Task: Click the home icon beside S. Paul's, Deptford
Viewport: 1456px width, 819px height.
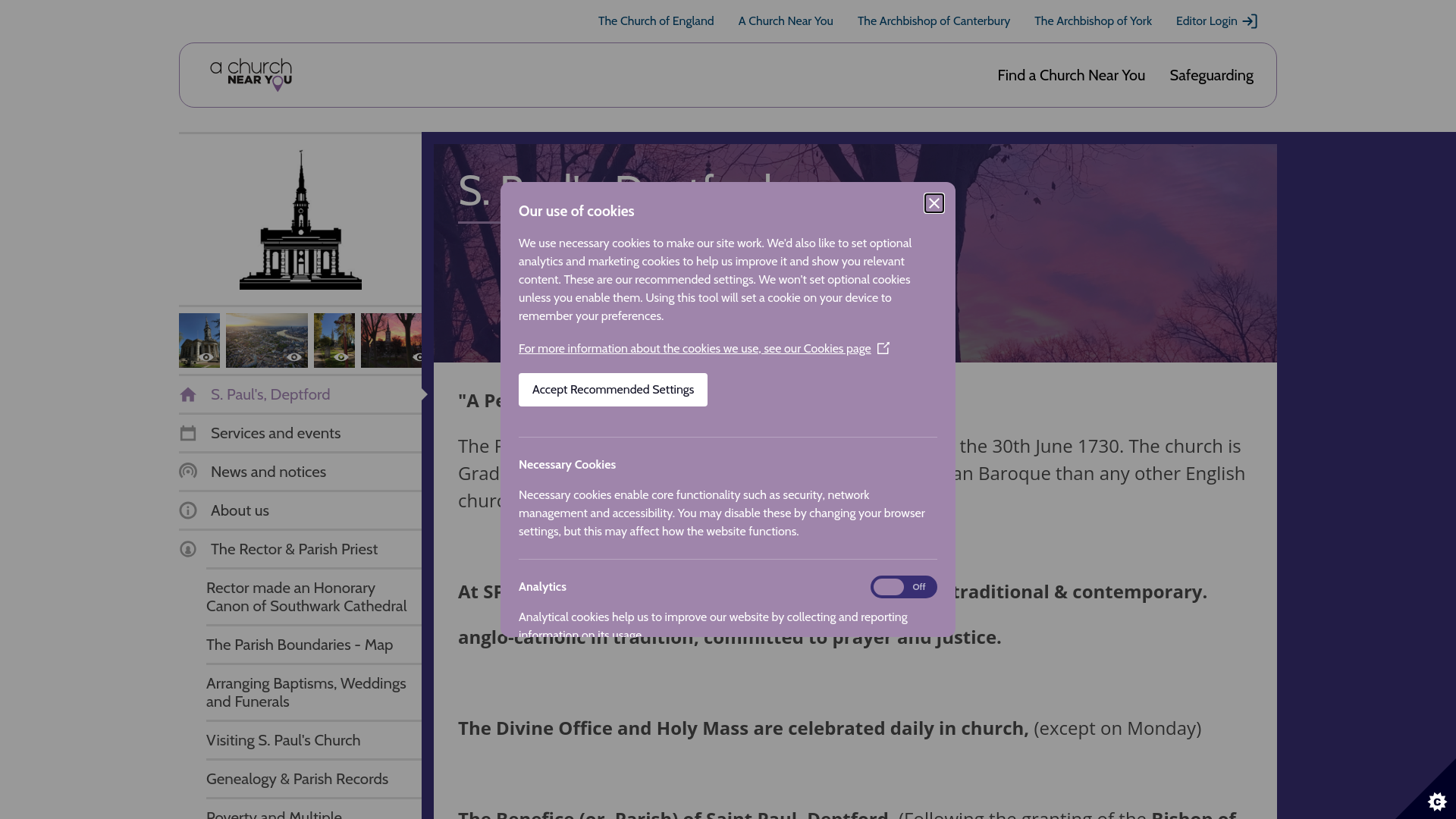Action: point(188,394)
